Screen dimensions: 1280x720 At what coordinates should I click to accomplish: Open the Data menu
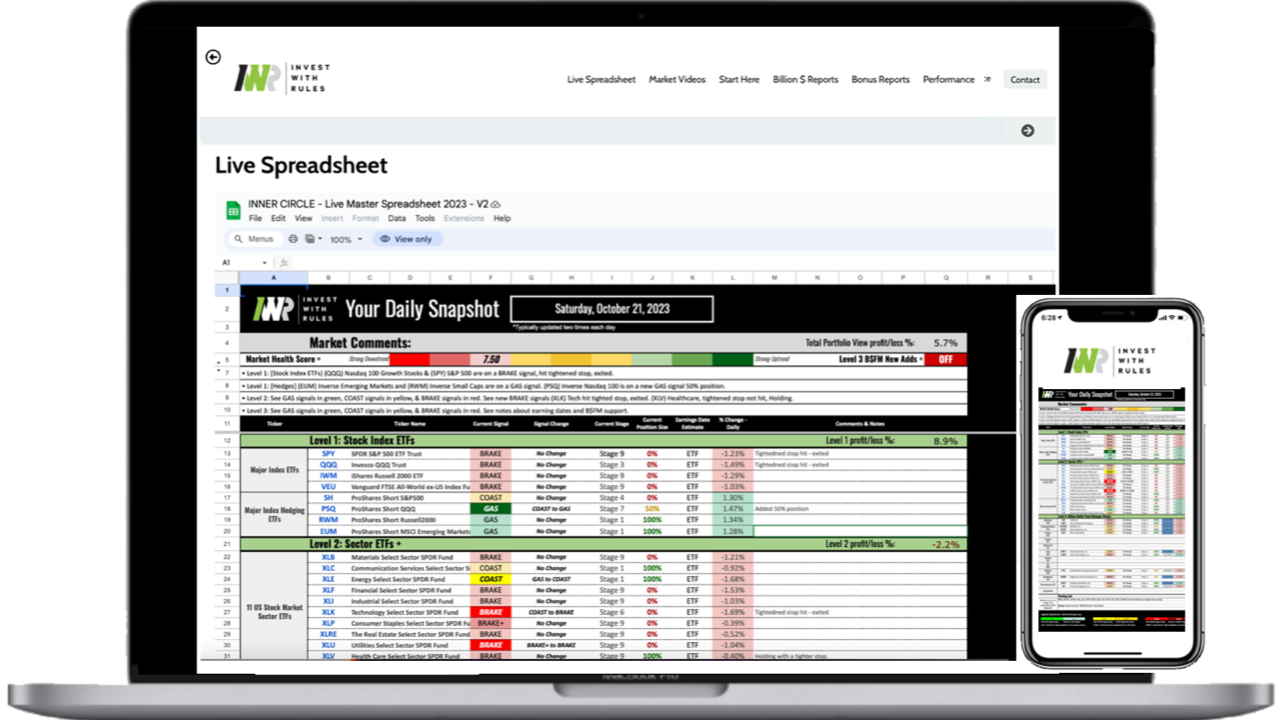pyautogui.click(x=397, y=218)
